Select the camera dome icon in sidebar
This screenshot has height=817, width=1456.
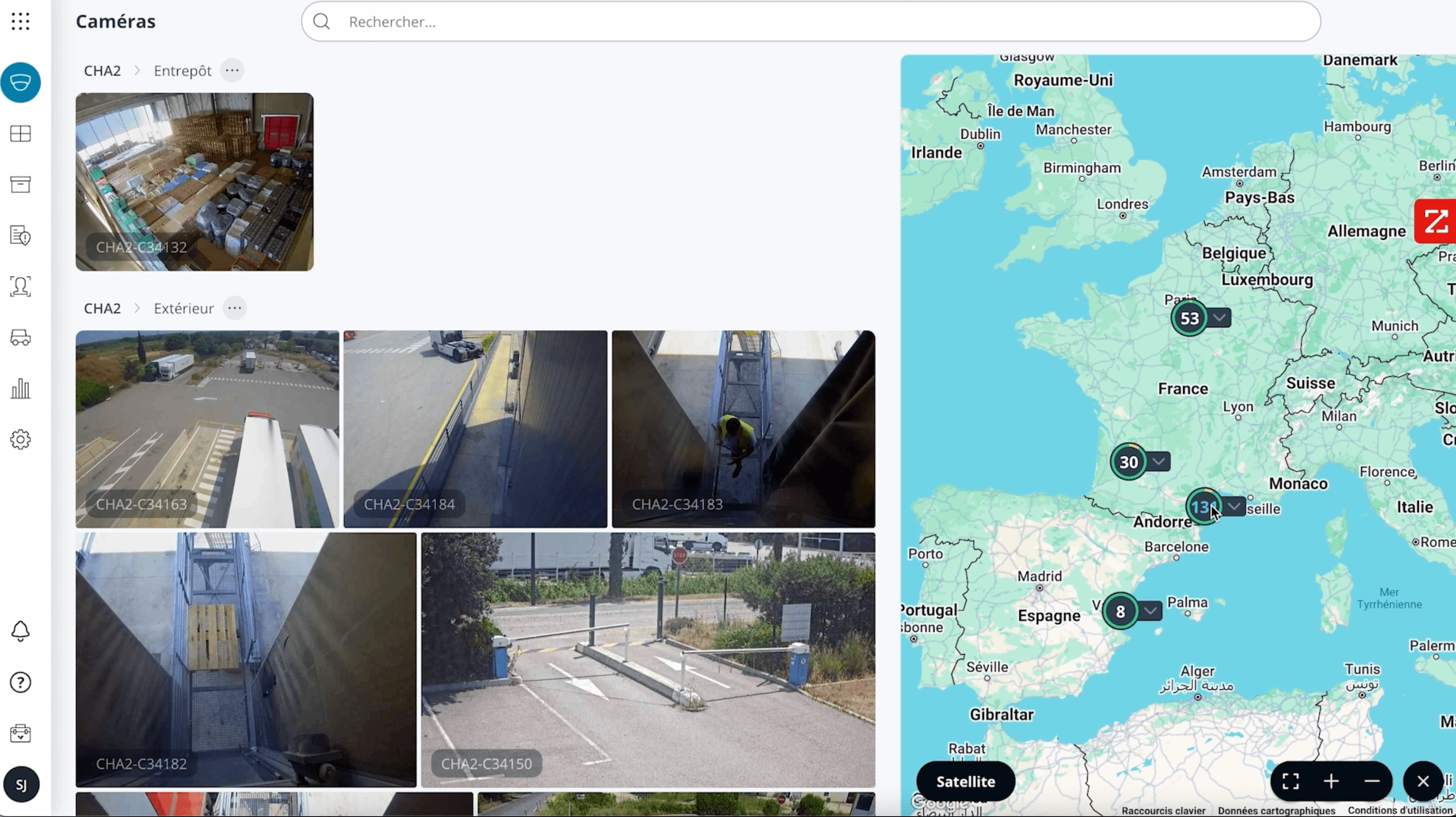(x=20, y=82)
